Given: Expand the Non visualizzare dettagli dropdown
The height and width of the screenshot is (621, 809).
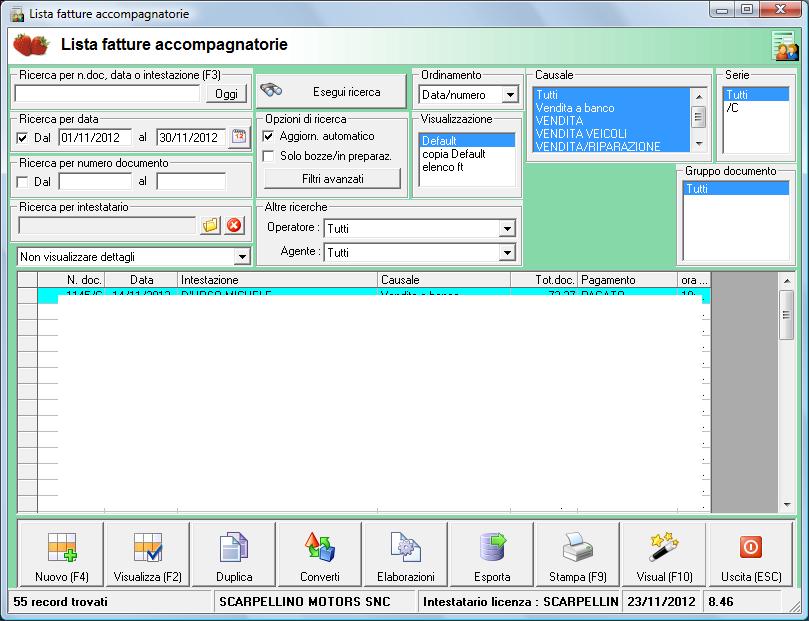Looking at the screenshot, I should tap(240, 257).
